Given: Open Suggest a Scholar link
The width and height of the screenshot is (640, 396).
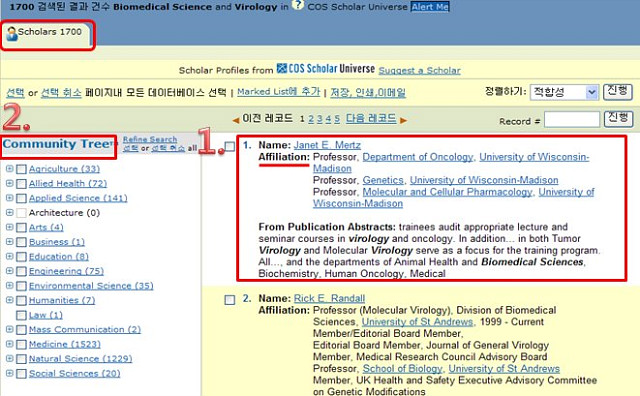Looking at the screenshot, I should pos(420,70).
